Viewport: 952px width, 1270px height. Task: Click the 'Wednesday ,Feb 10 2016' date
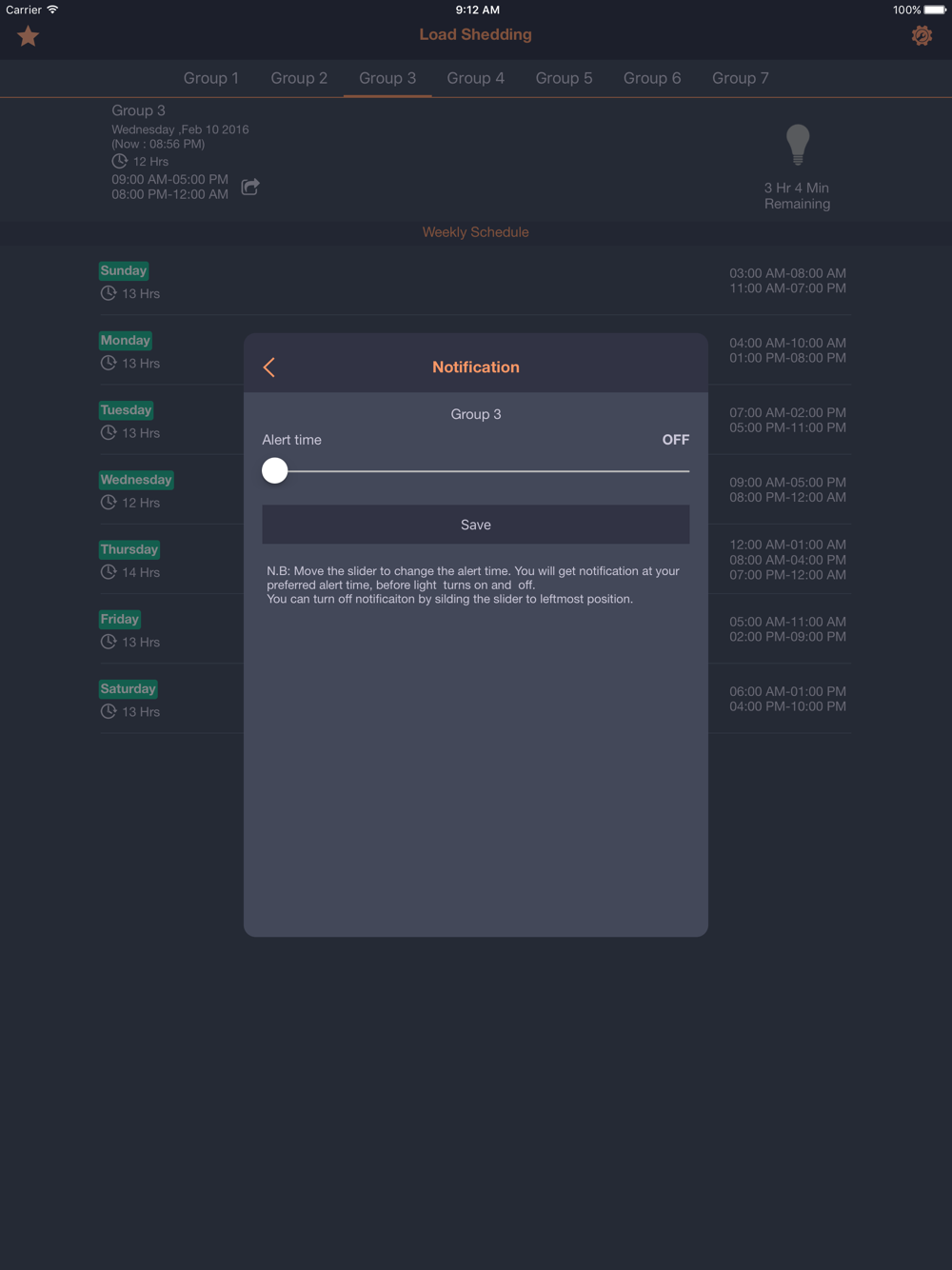tap(180, 129)
